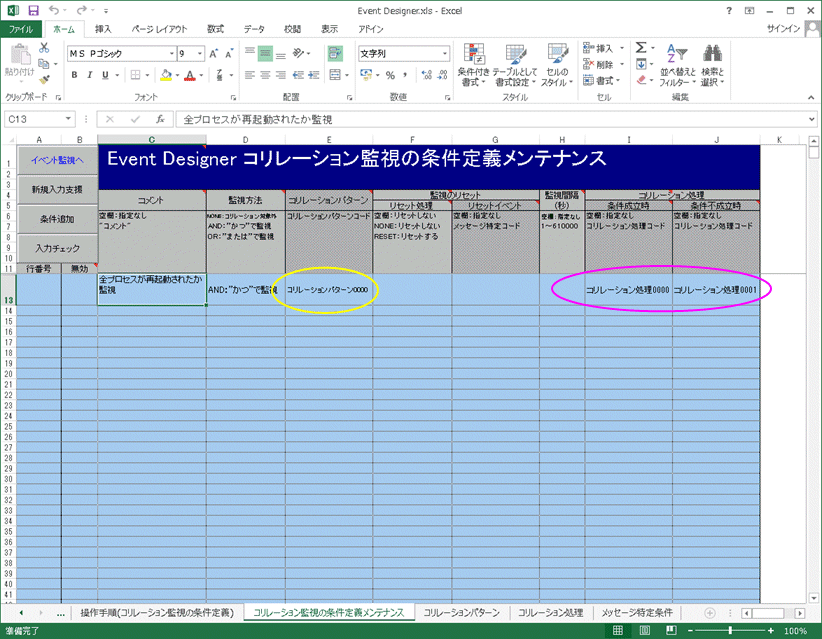Image resolution: width=822 pixels, height=639 pixels.
Task: Click the 入力チェック button
Action: pyautogui.click(x=57, y=248)
